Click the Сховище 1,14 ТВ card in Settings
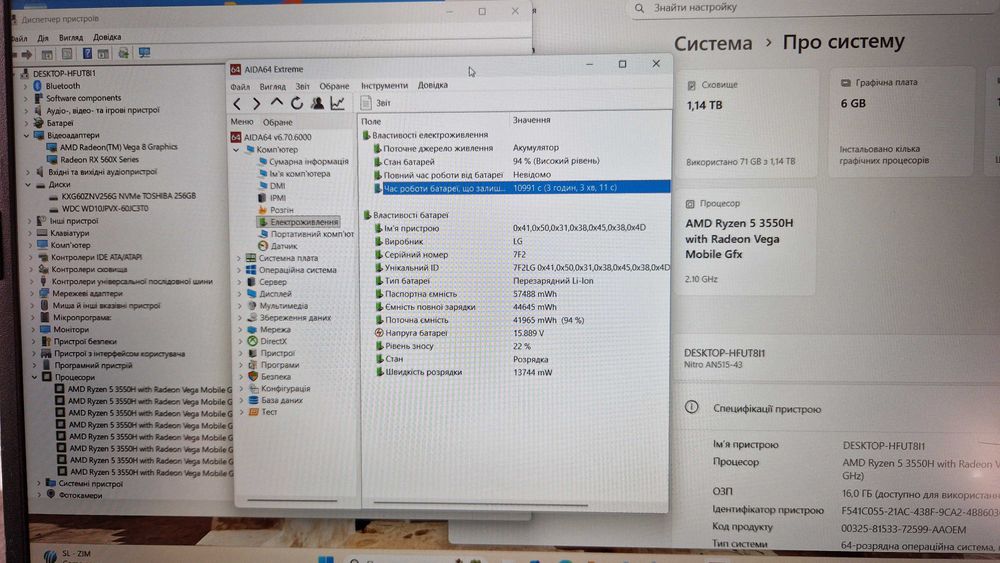The height and width of the screenshot is (563, 1000). pos(747,122)
